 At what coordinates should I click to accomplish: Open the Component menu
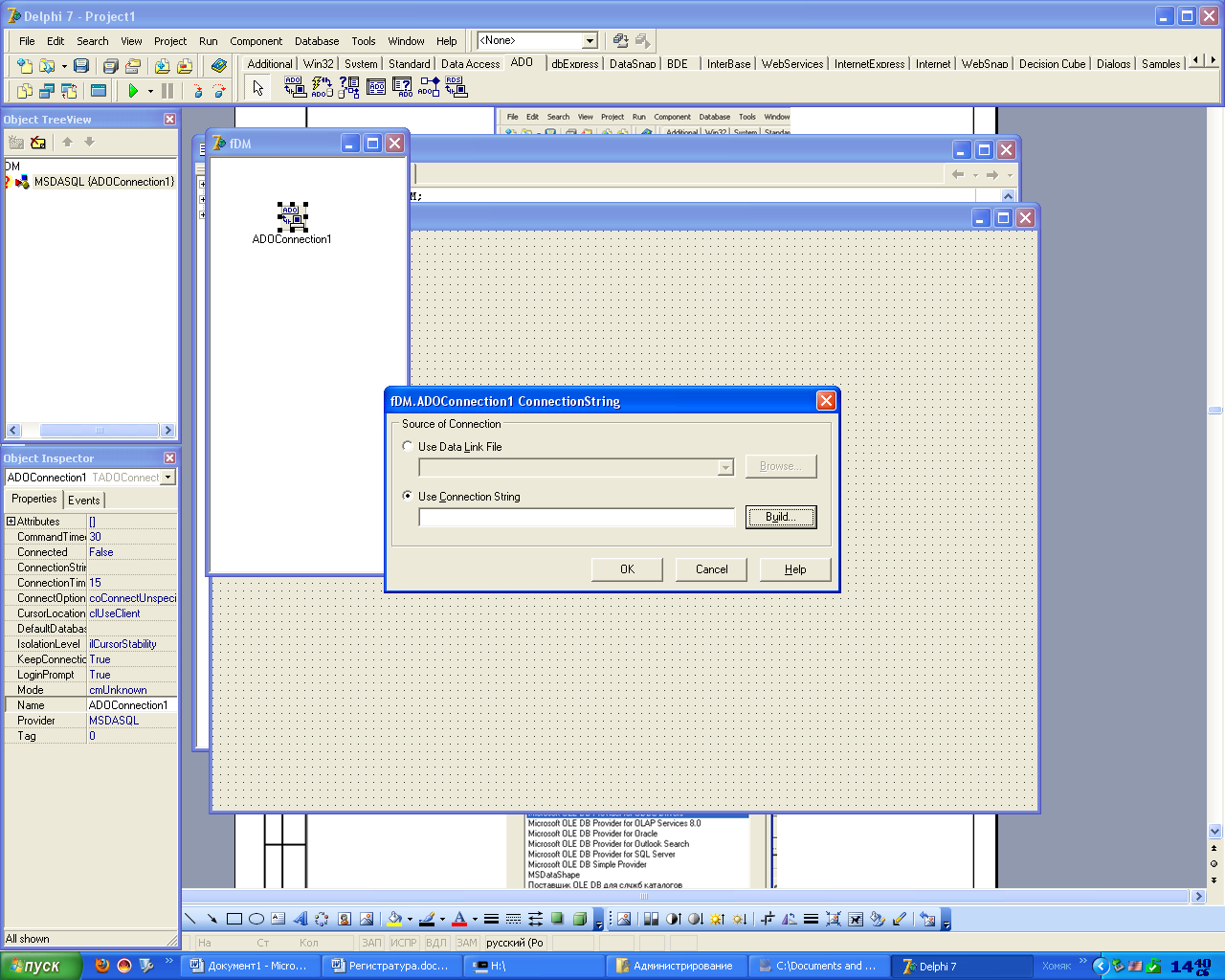(256, 41)
